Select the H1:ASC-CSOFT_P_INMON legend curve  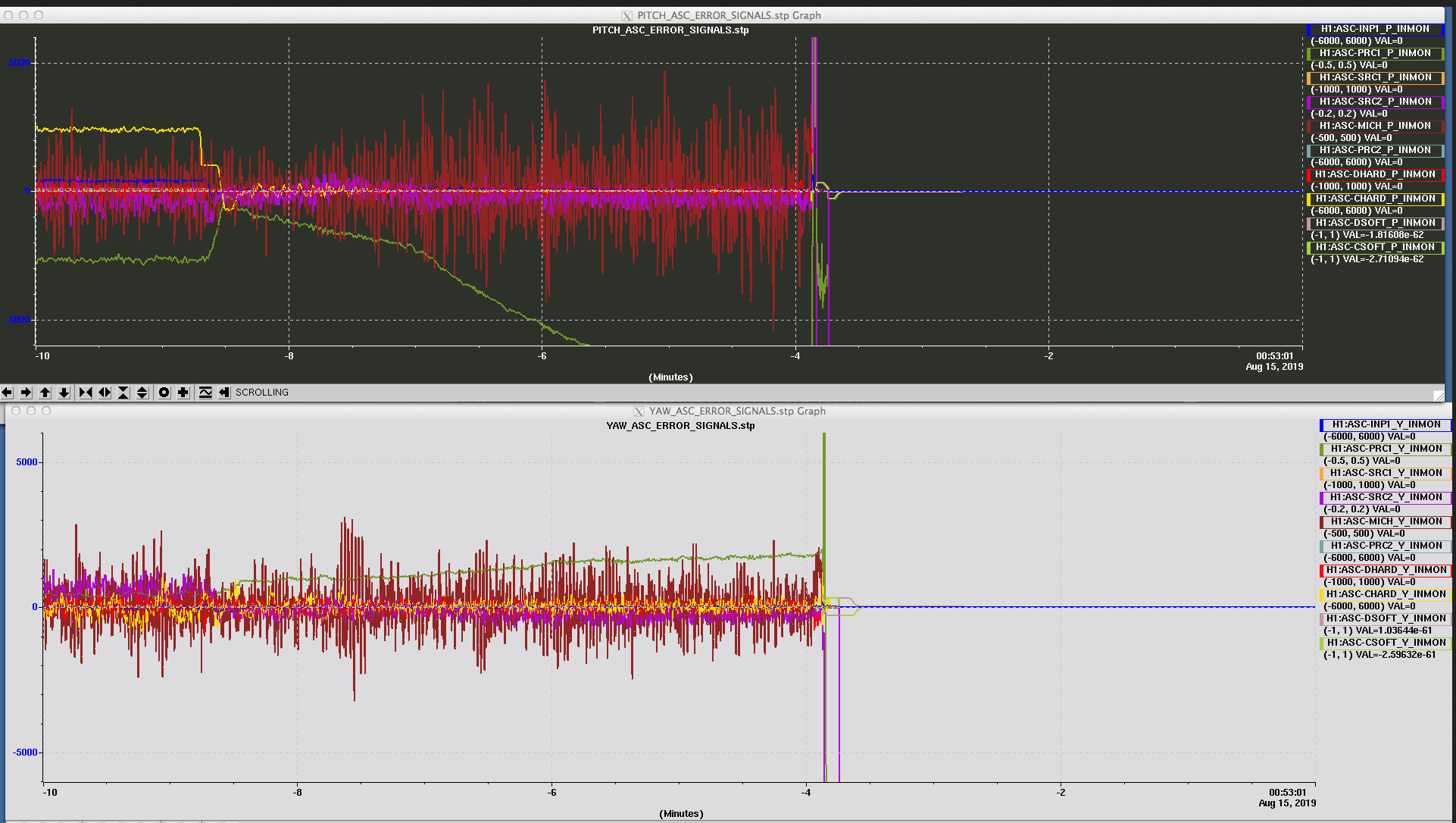1376,247
